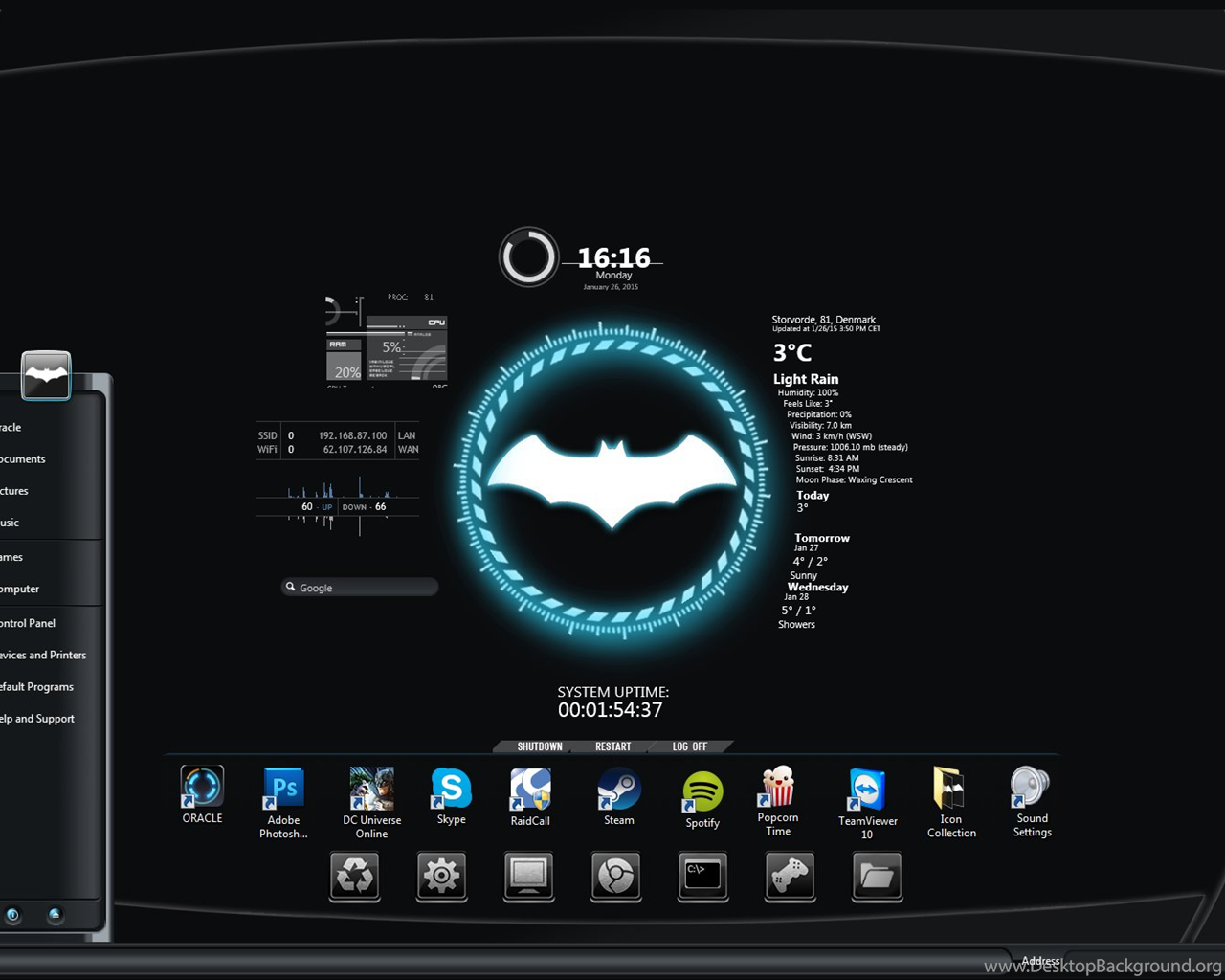
Task: Click the Light Rain condition text
Action: pos(806,379)
